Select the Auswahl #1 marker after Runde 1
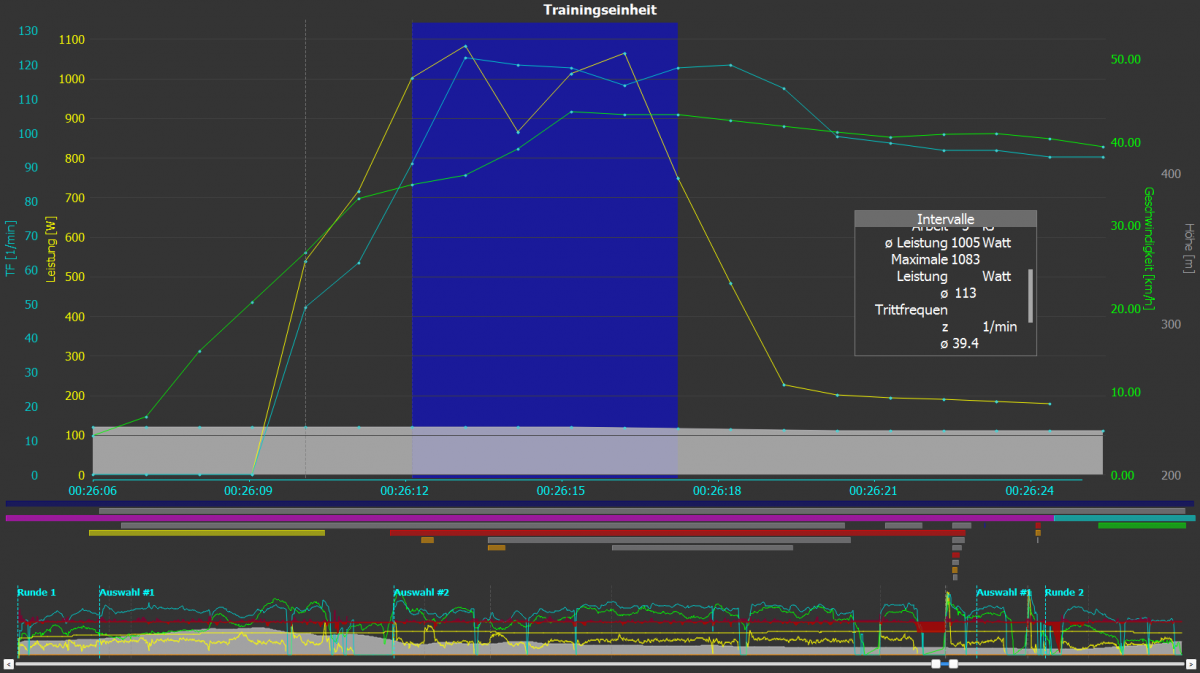 127,592
